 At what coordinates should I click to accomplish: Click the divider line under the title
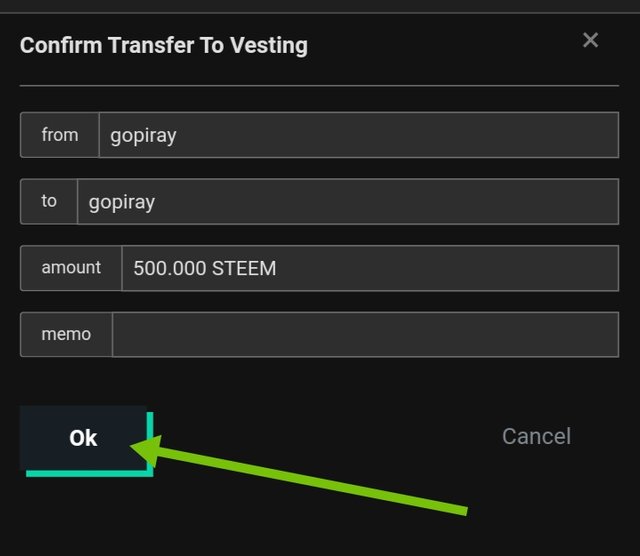click(320, 86)
